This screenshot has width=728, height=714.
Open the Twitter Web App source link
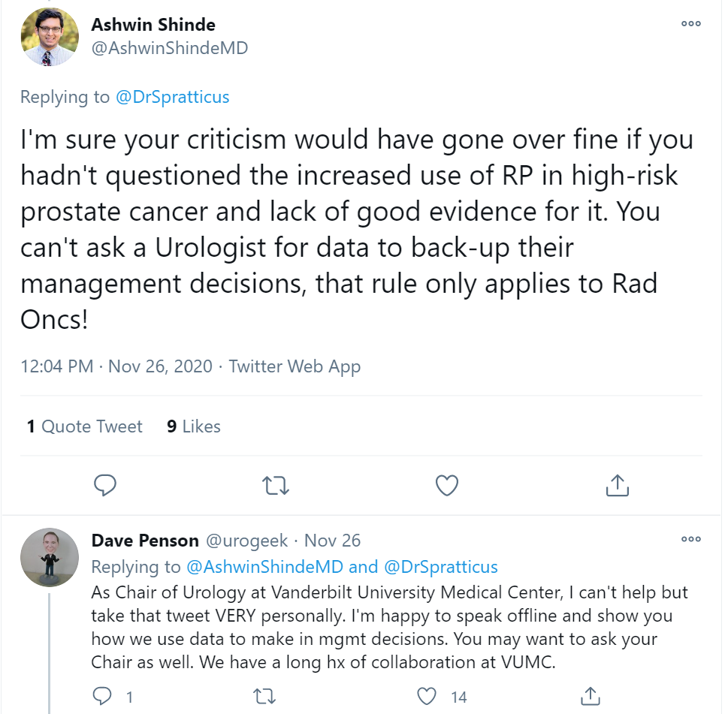point(295,366)
